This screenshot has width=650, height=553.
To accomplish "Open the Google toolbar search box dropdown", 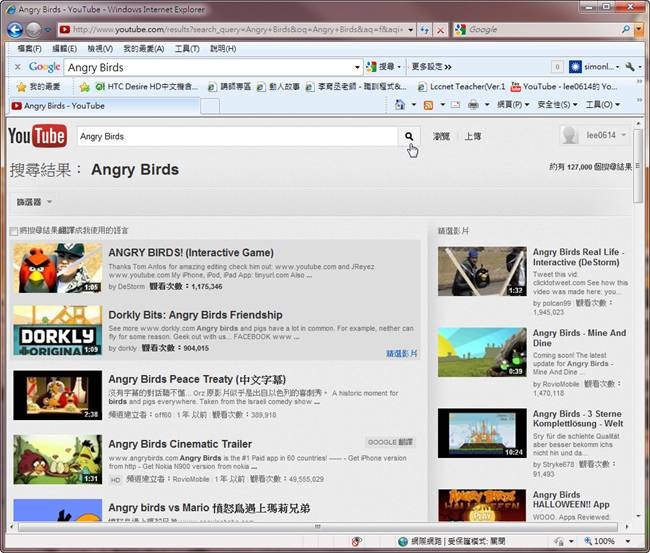I will pyautogui.click(x=357, y=67).
